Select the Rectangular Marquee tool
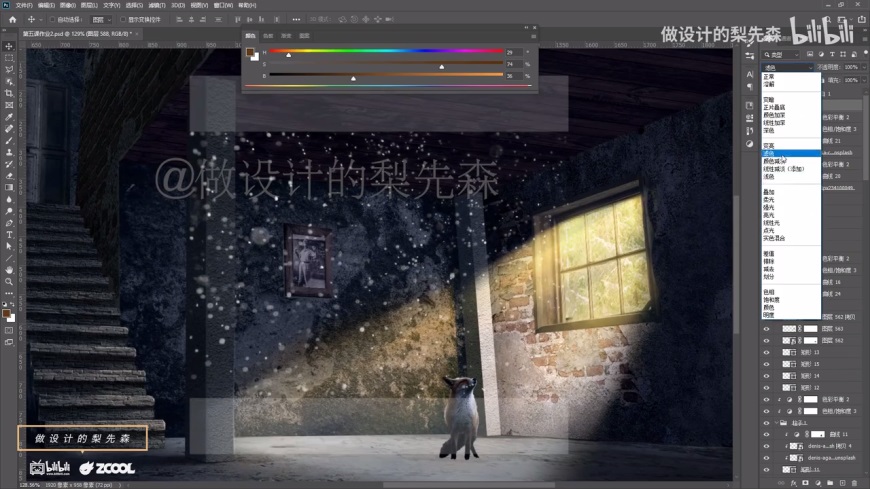 pyautogui.click(x=9, y=58)
